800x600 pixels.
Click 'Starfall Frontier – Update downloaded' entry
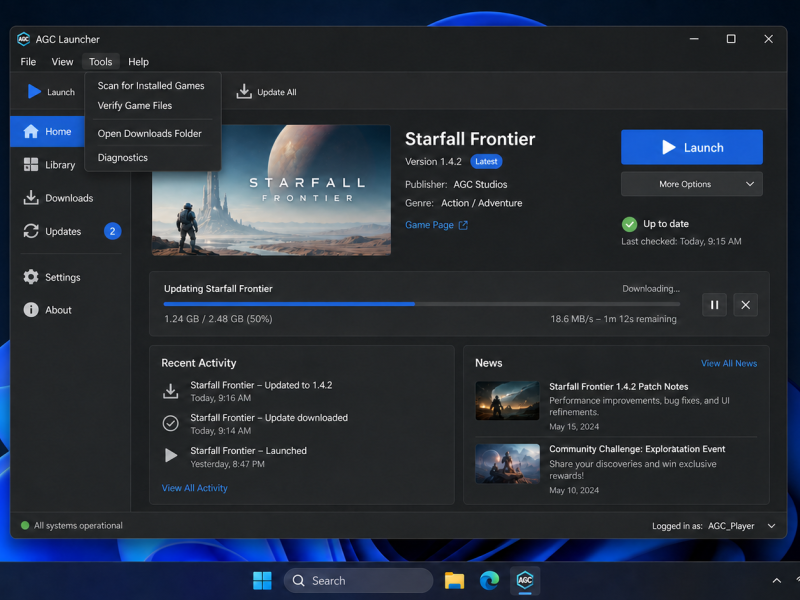(269, 418)
